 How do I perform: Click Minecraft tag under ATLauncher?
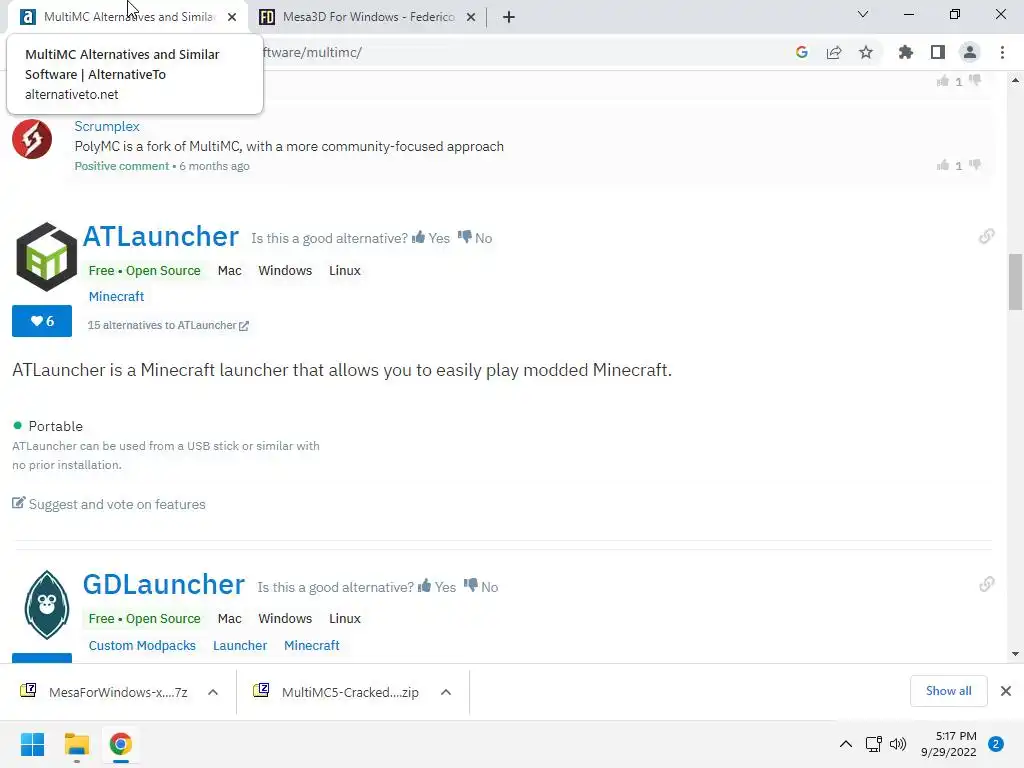[x=116, y=296]
